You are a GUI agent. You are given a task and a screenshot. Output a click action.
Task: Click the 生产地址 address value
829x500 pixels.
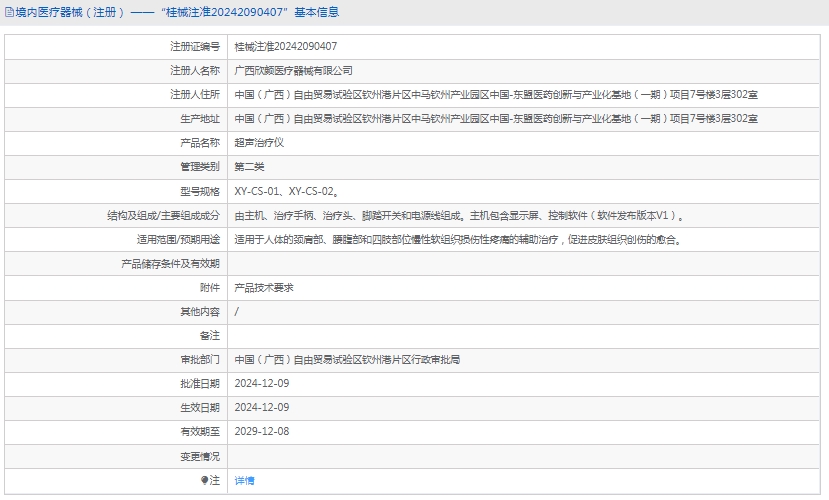pyautogui.click(x=495, y=119)
